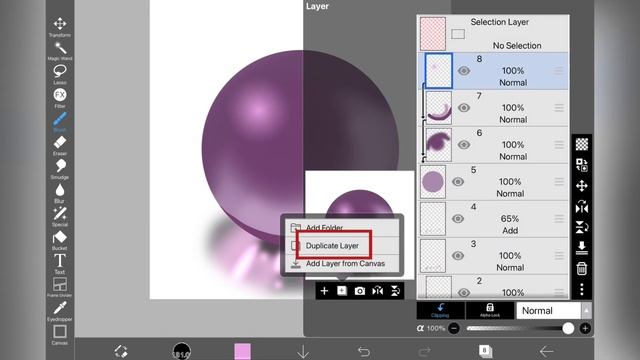The width and height of the screenshot is (640, 360).
Task: Click the layer 4 reorder handle
Action: click(x=559, y=218)
